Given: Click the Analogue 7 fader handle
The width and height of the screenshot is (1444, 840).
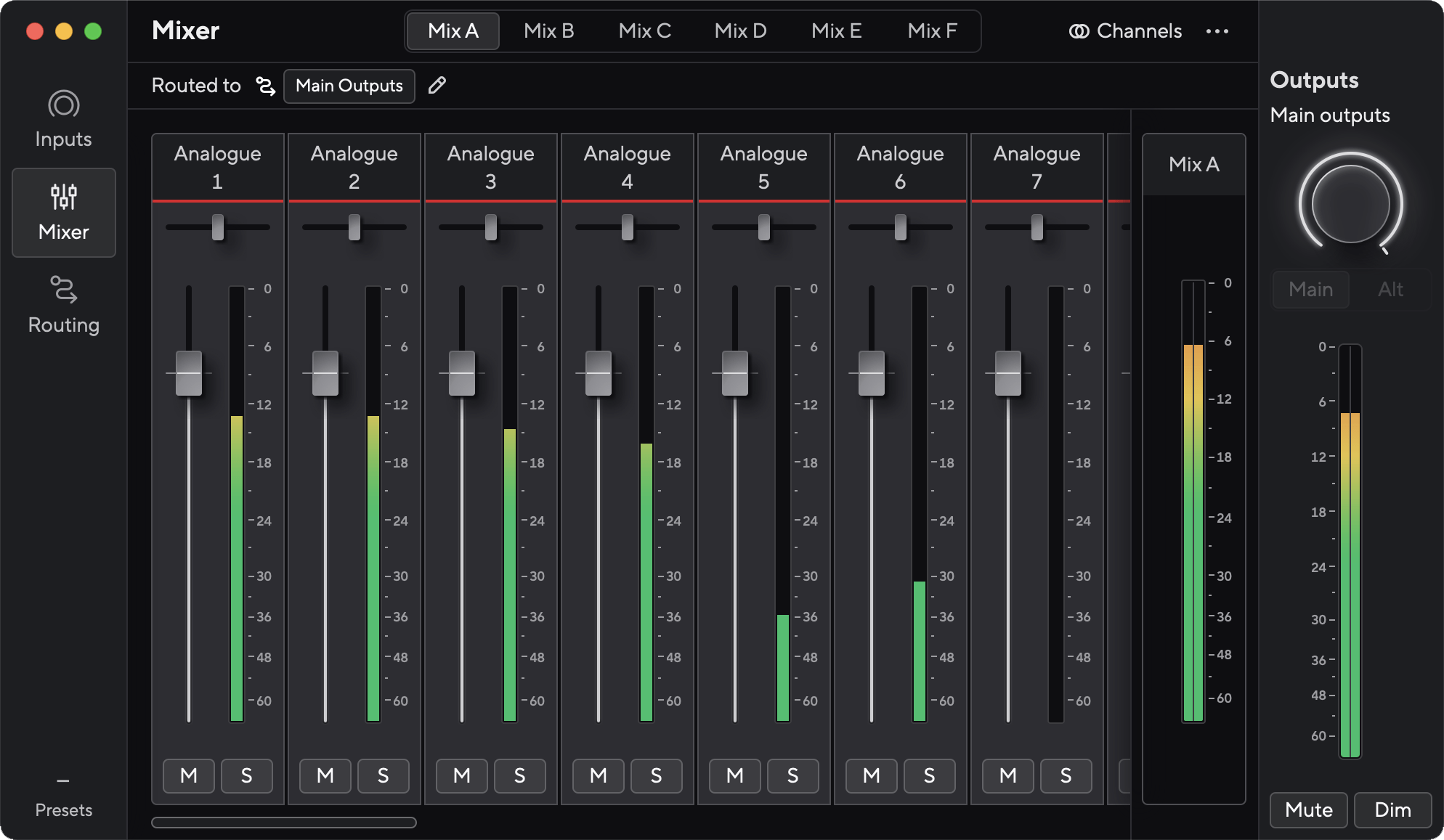Looking at the screenshot, I should coord(1007,373).
